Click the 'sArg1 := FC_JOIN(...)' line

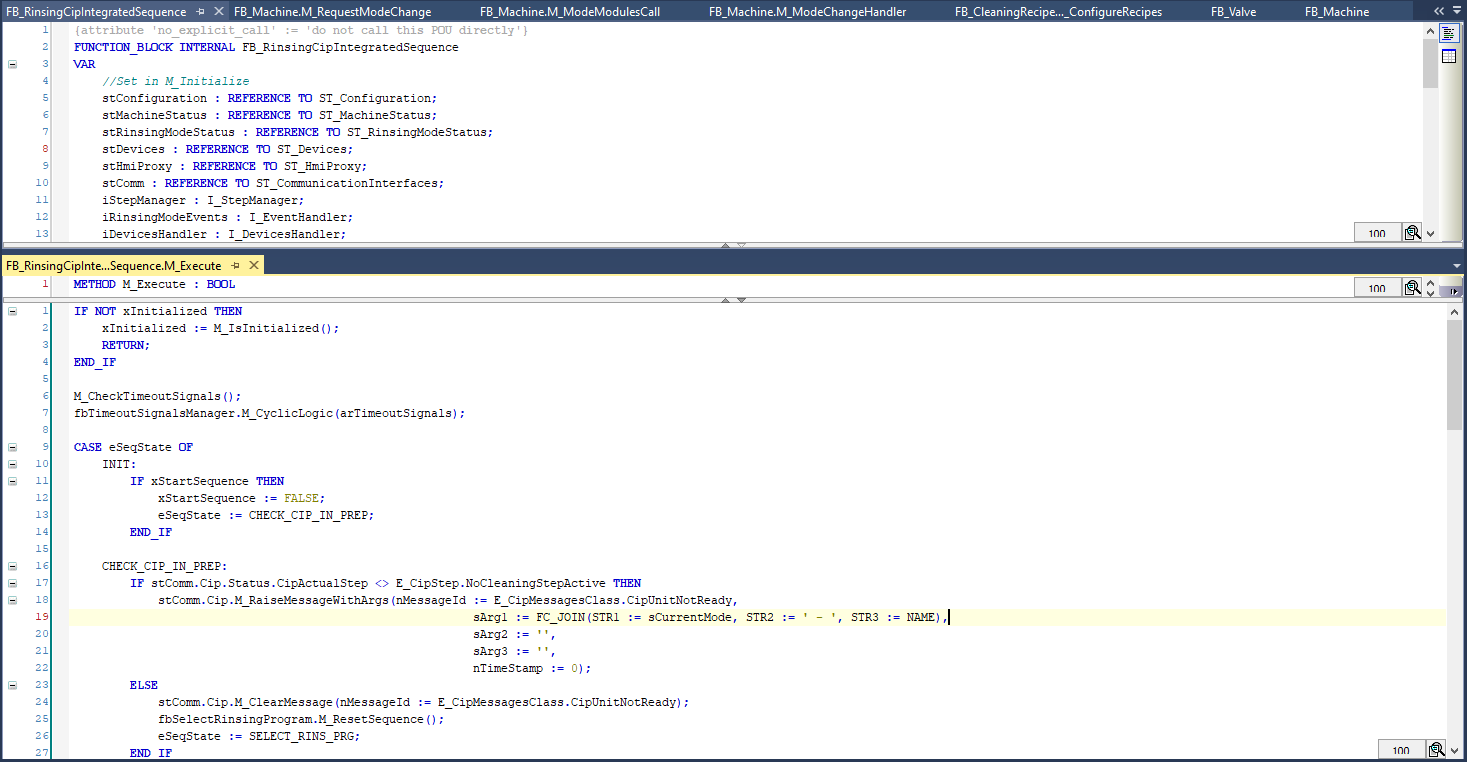tap(710, 617)
